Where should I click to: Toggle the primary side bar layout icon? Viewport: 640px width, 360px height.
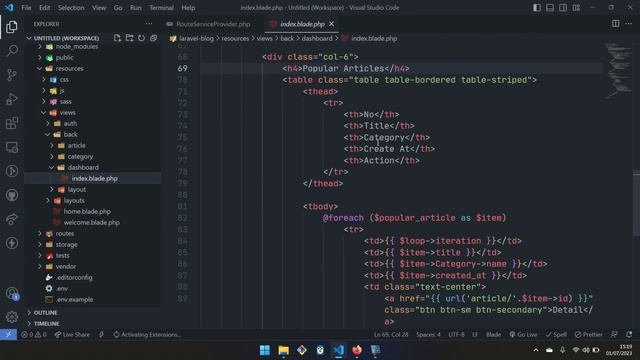click(x=537, y=7)
